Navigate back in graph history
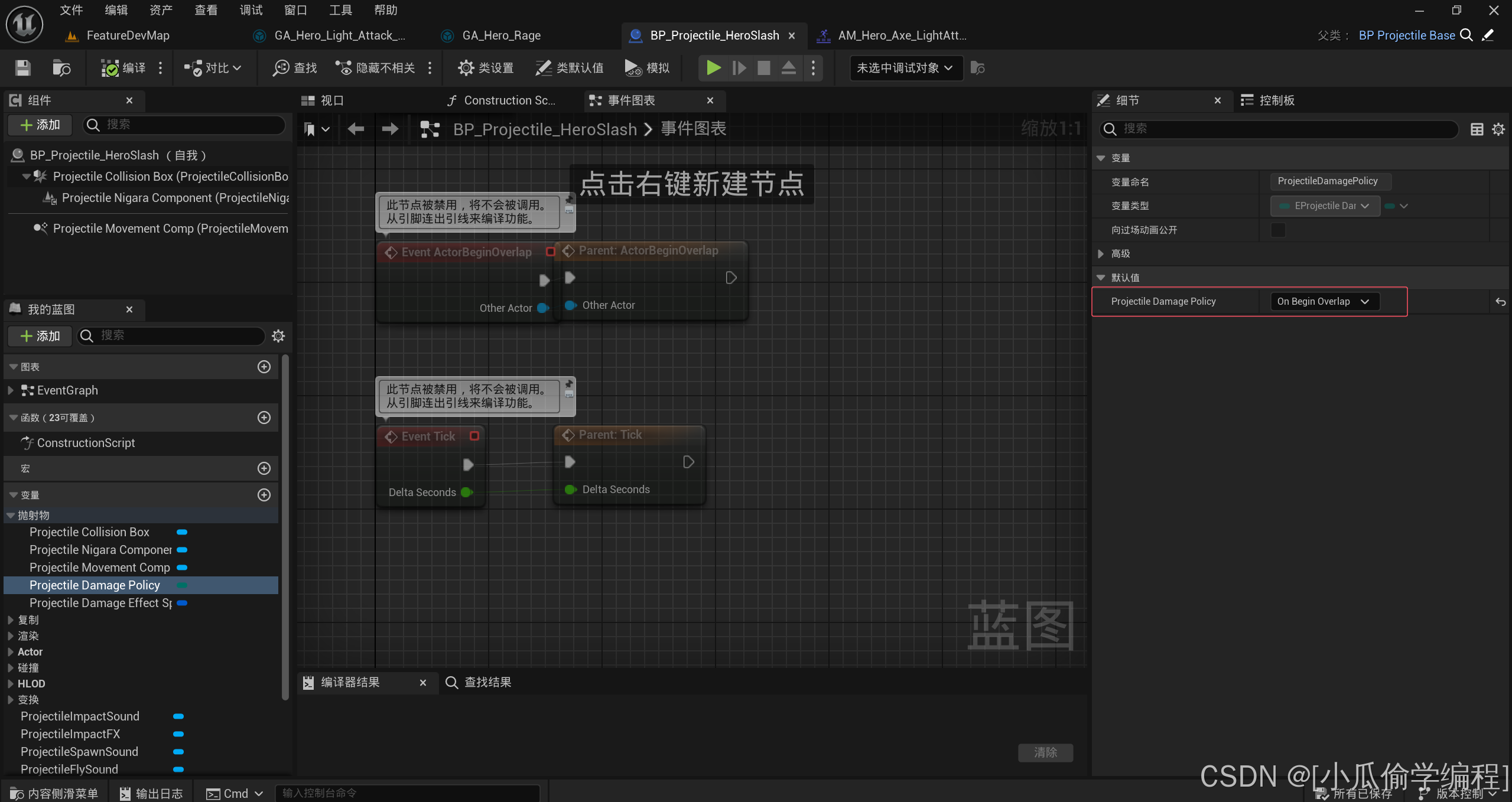 tap(356, 129)
